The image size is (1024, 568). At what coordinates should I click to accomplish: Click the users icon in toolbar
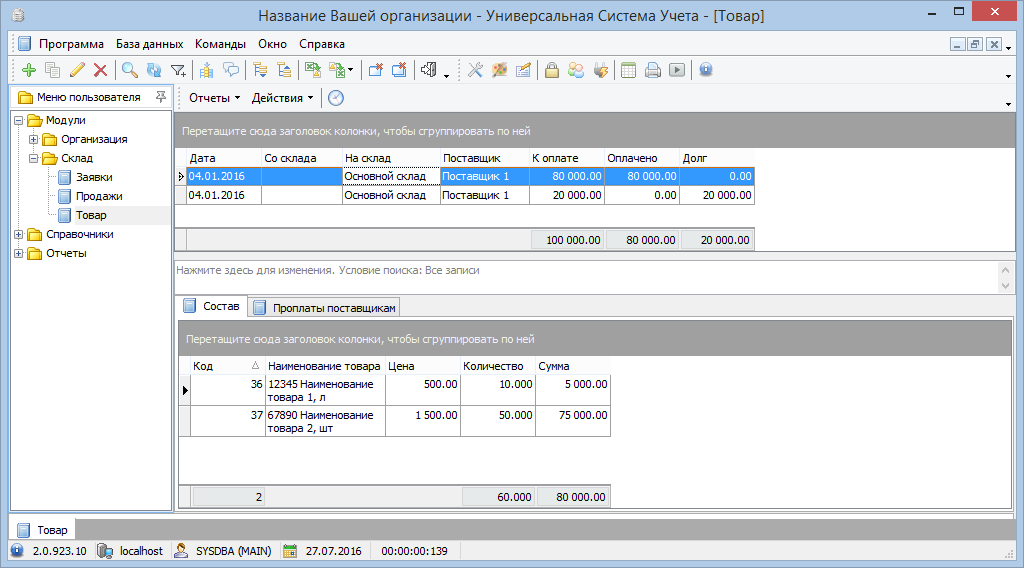576,70
